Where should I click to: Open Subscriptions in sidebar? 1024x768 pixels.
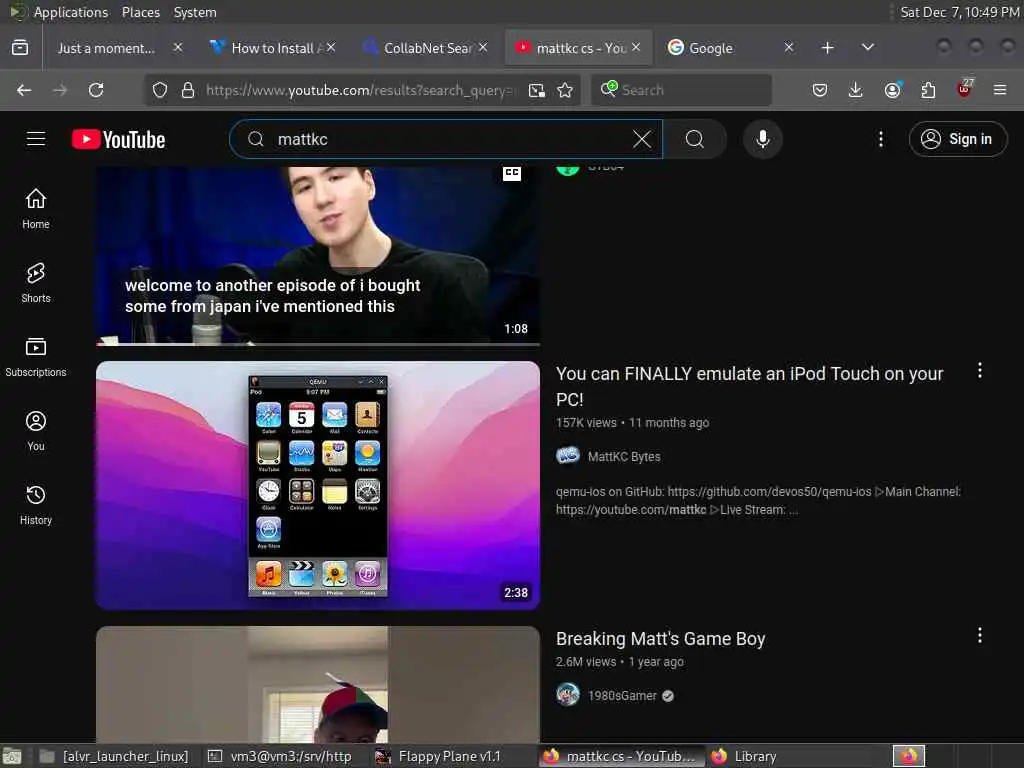click(x=36, y=357)
